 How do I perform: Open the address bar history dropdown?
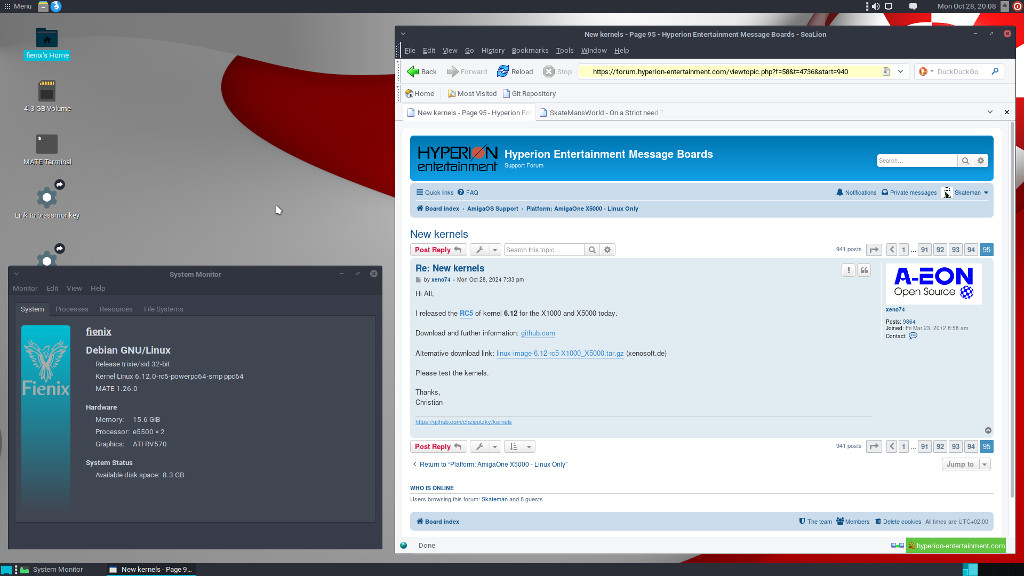point(901,71)
